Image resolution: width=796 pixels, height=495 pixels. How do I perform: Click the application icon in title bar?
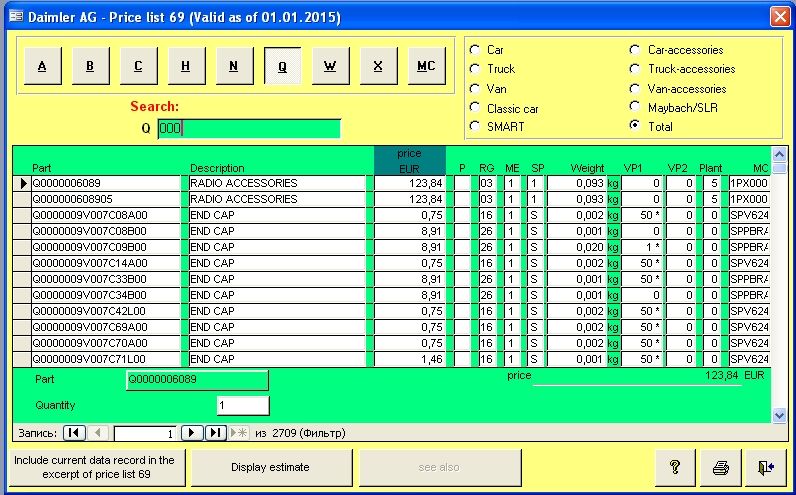click(x=14, y=17)
